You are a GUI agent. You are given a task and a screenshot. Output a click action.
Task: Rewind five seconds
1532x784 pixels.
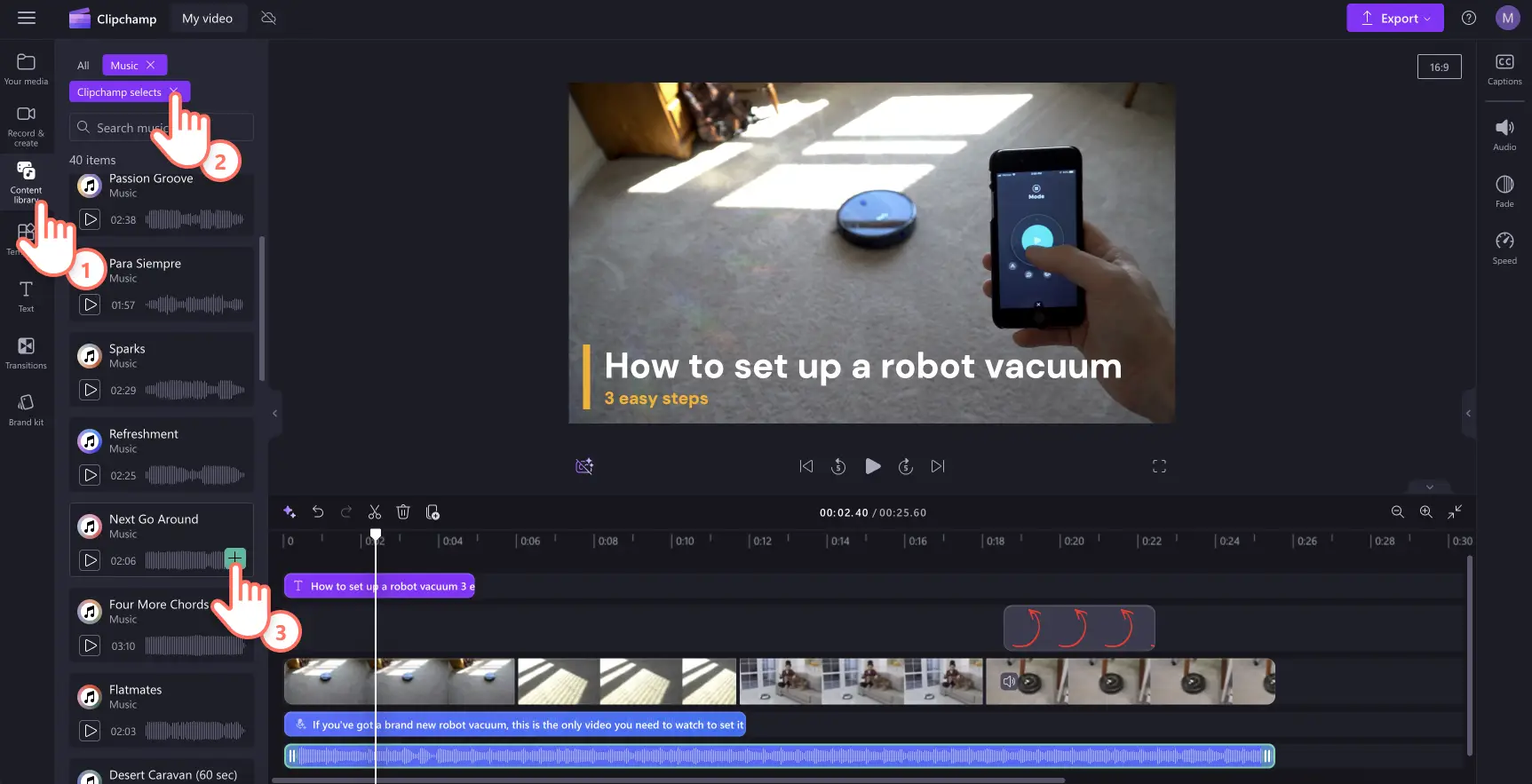click(838, 466)
